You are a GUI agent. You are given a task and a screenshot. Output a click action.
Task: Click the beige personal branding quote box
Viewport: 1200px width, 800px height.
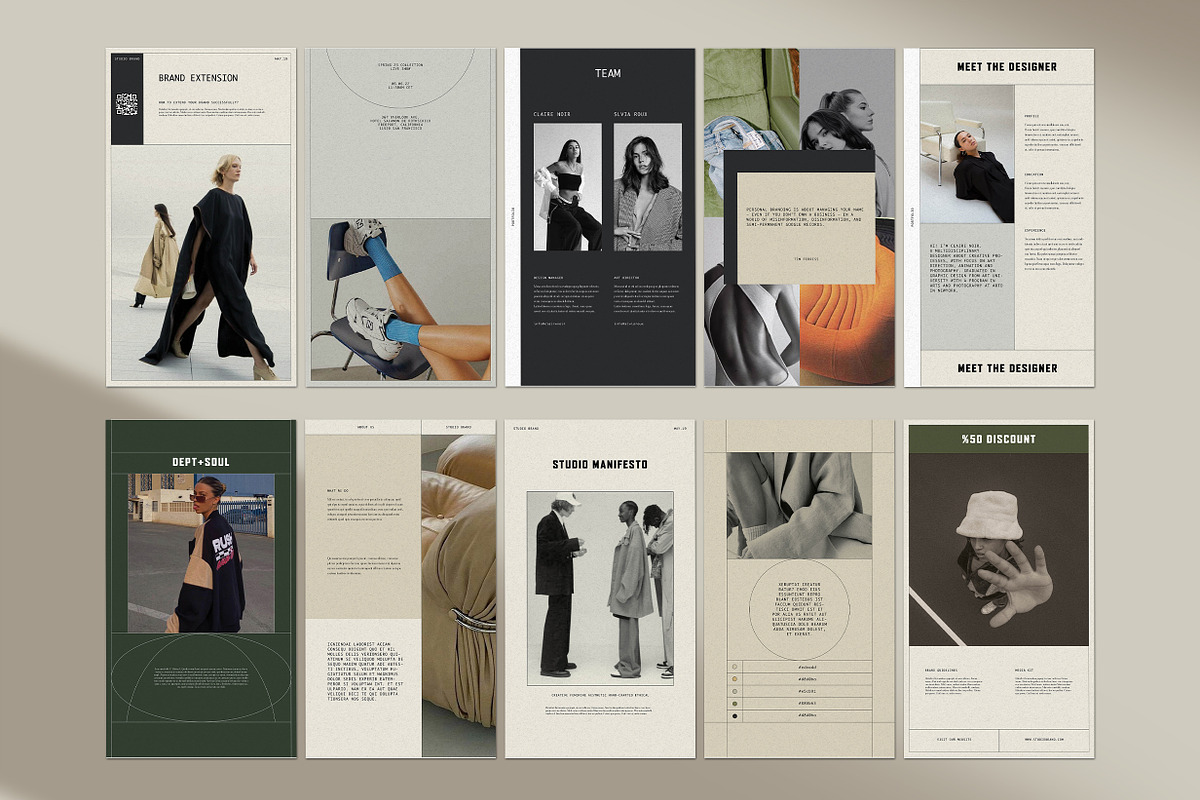pyautogui.click(x=806, y=227)
